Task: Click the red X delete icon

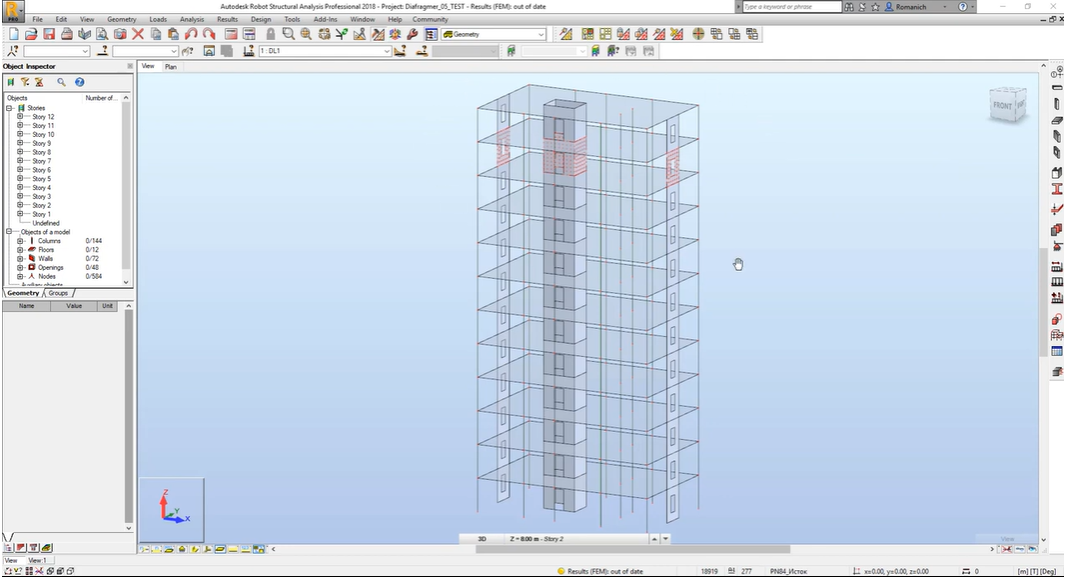Action: coord(138,34)
